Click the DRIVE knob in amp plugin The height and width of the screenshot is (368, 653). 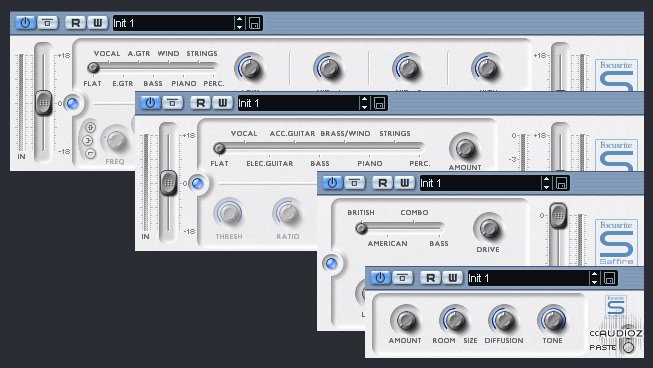pyautogui.click(x=489, y=228)
